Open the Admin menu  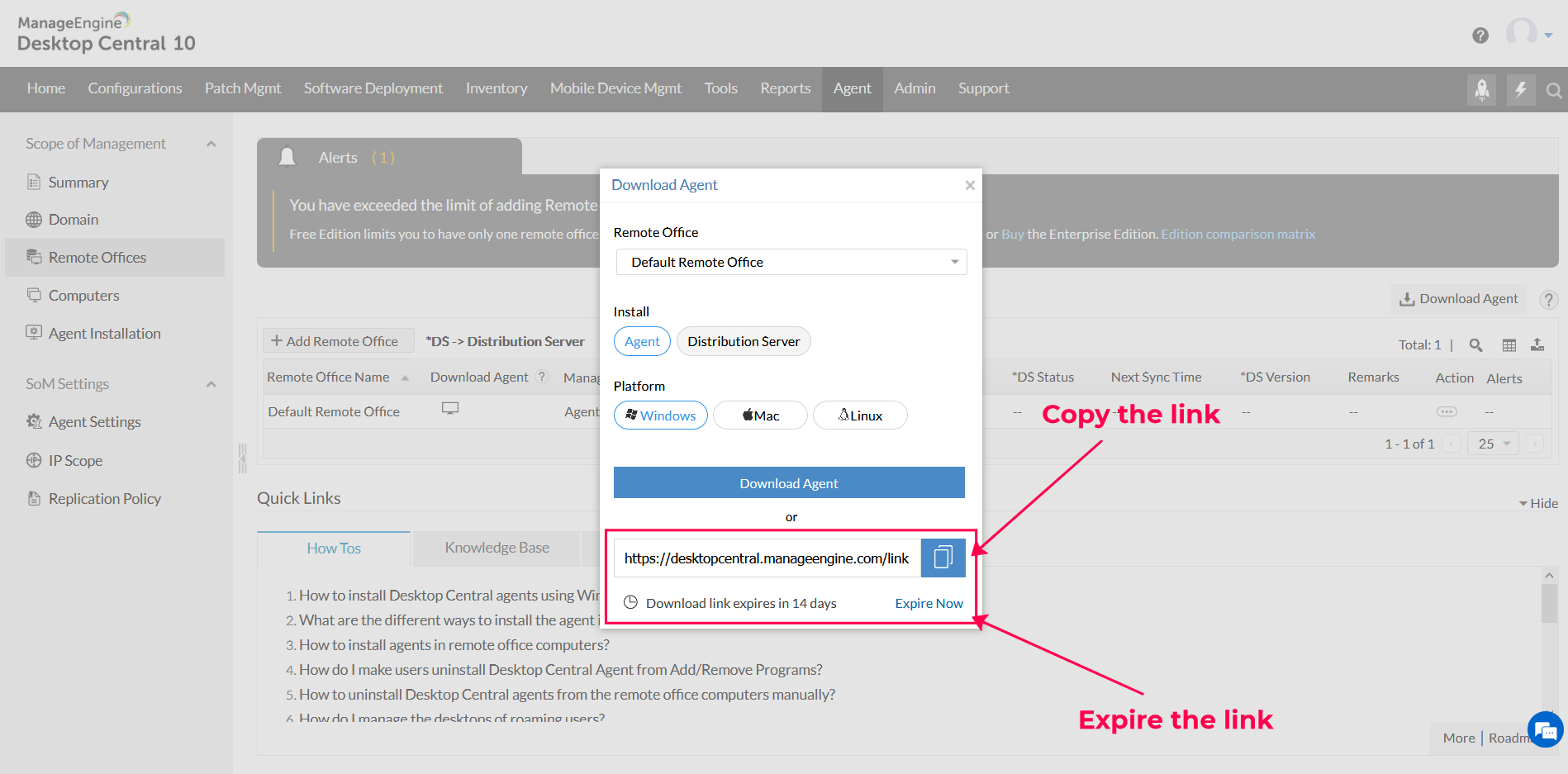pos(915,88)
